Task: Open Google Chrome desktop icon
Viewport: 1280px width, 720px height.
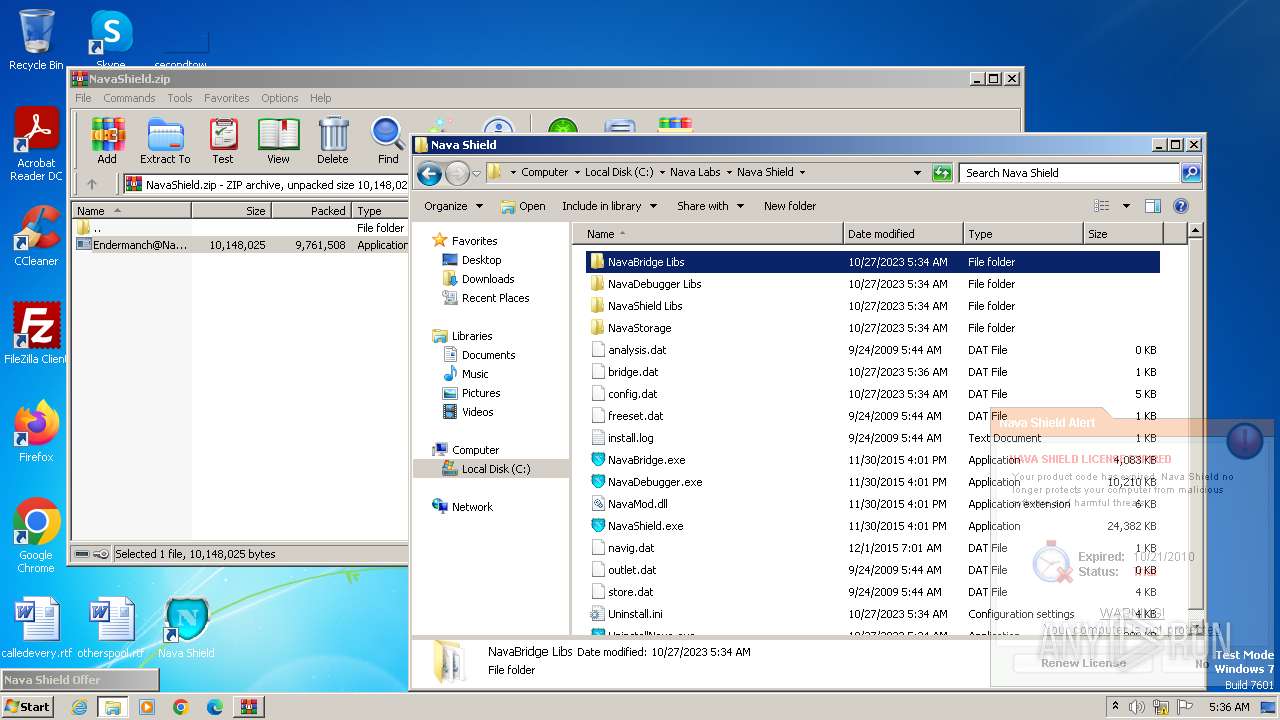Action: point(36,536)
